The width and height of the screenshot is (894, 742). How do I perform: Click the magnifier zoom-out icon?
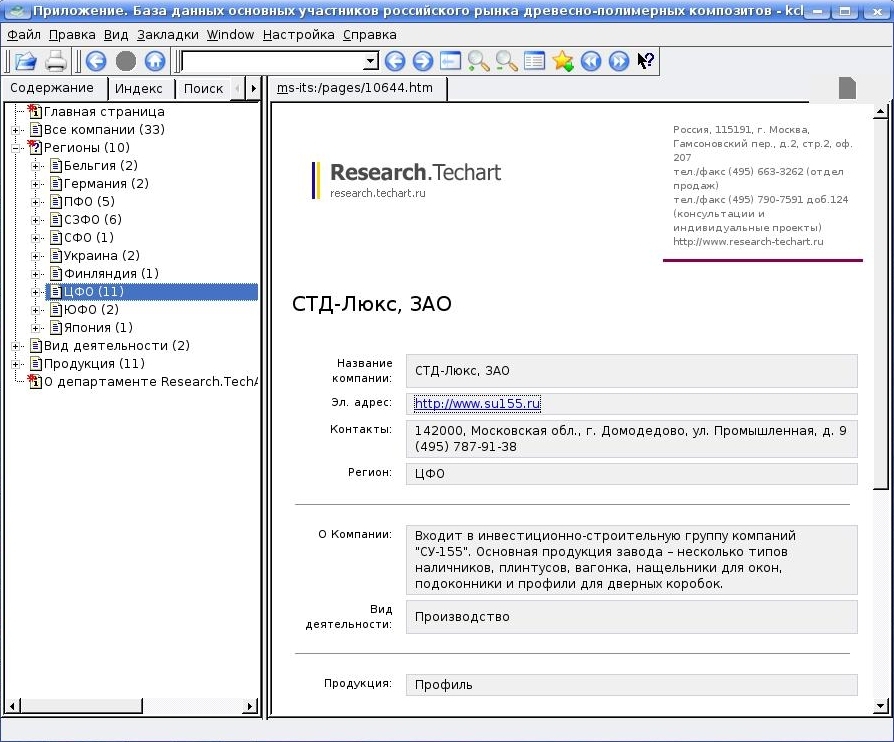tap(506, 61)
